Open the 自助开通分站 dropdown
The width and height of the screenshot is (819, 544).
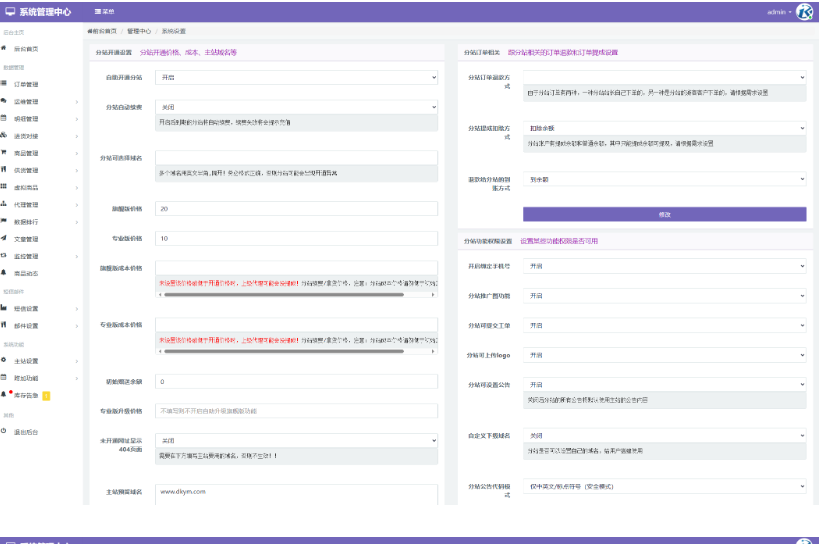click(296, 77)
